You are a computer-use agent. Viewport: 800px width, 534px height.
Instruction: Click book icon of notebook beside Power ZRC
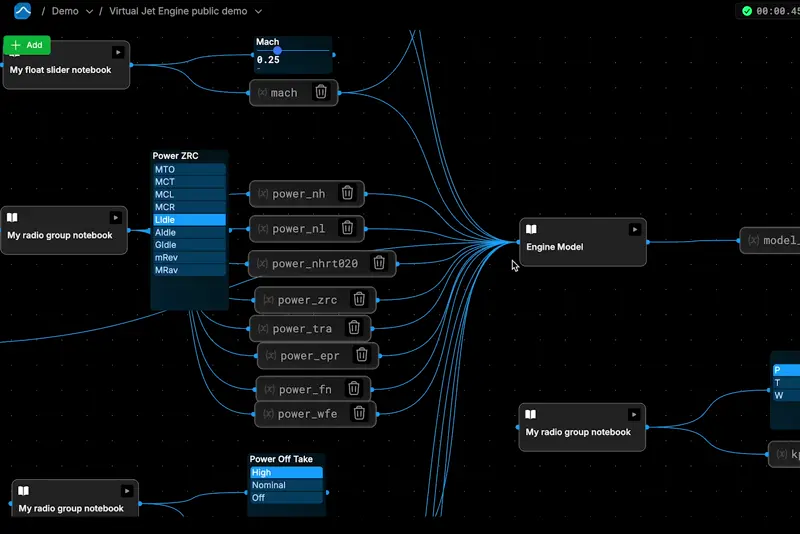[x=12, y=218]
